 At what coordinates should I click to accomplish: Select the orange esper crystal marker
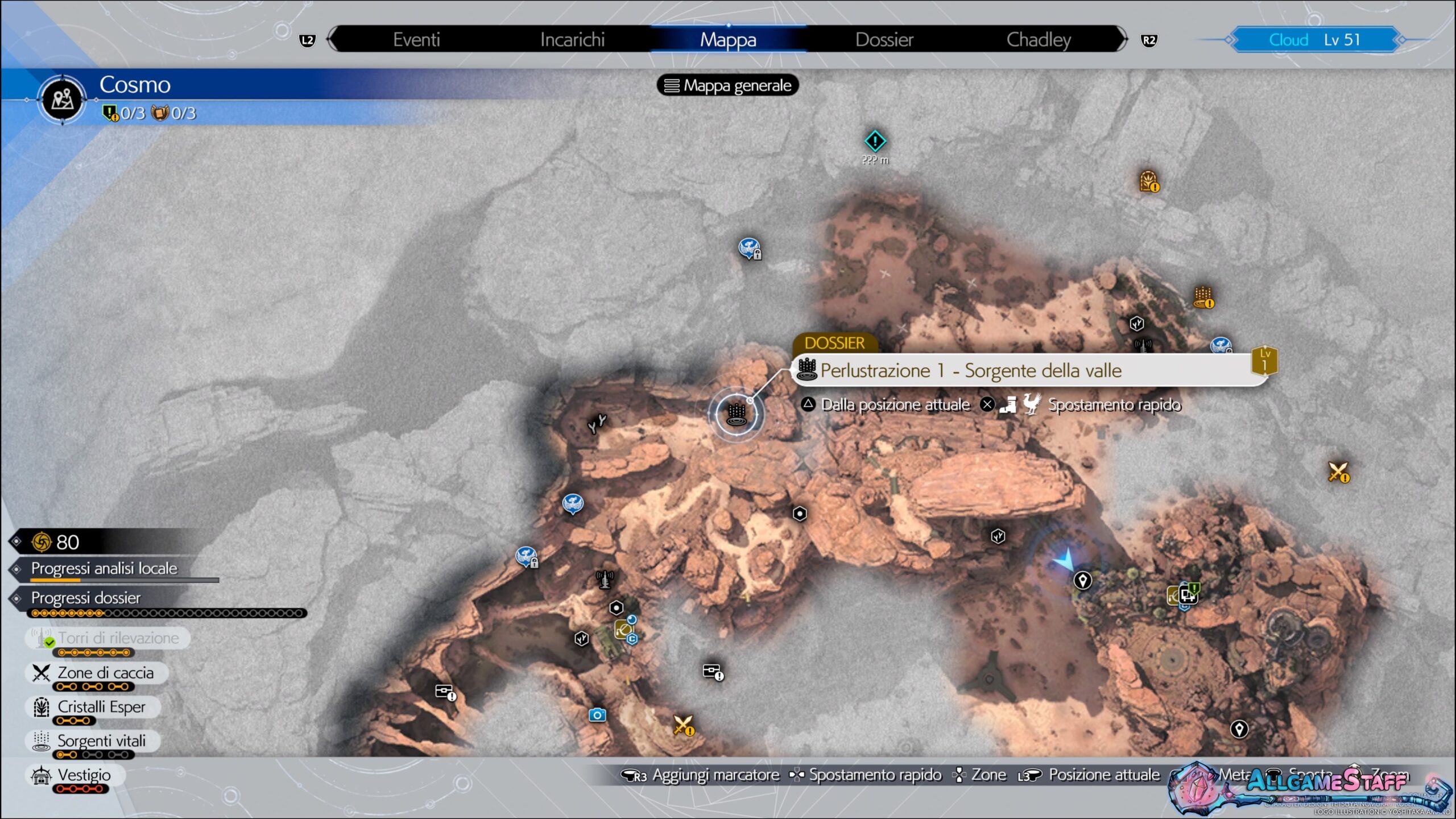pyautogui.click(x=1149, y=181)
